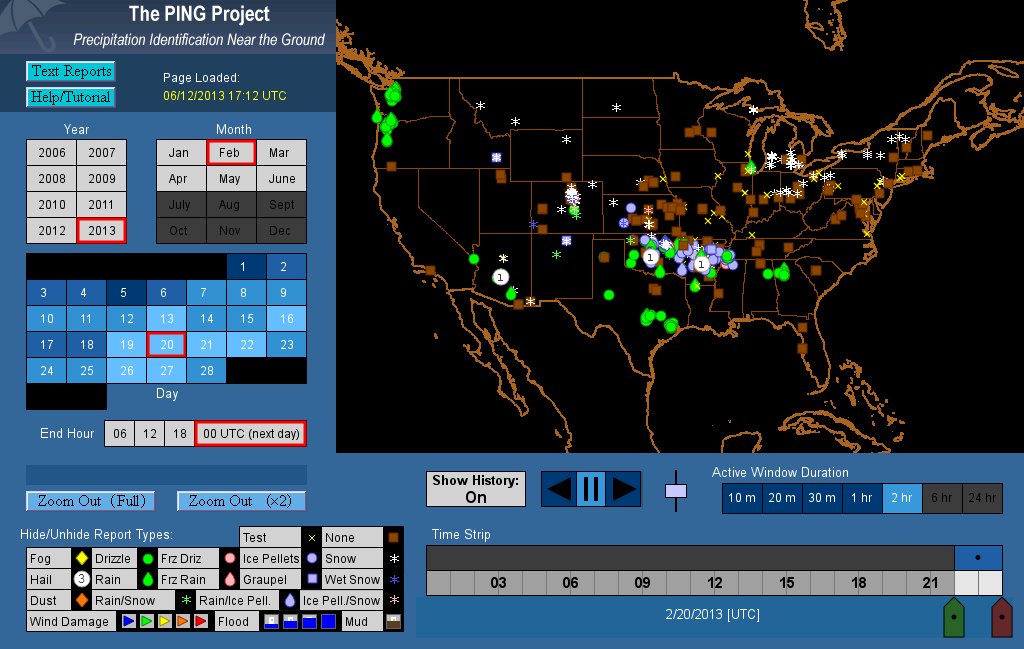Select year 2012
This screenshot has height=649, width=1024.
[x=52, y=231]
